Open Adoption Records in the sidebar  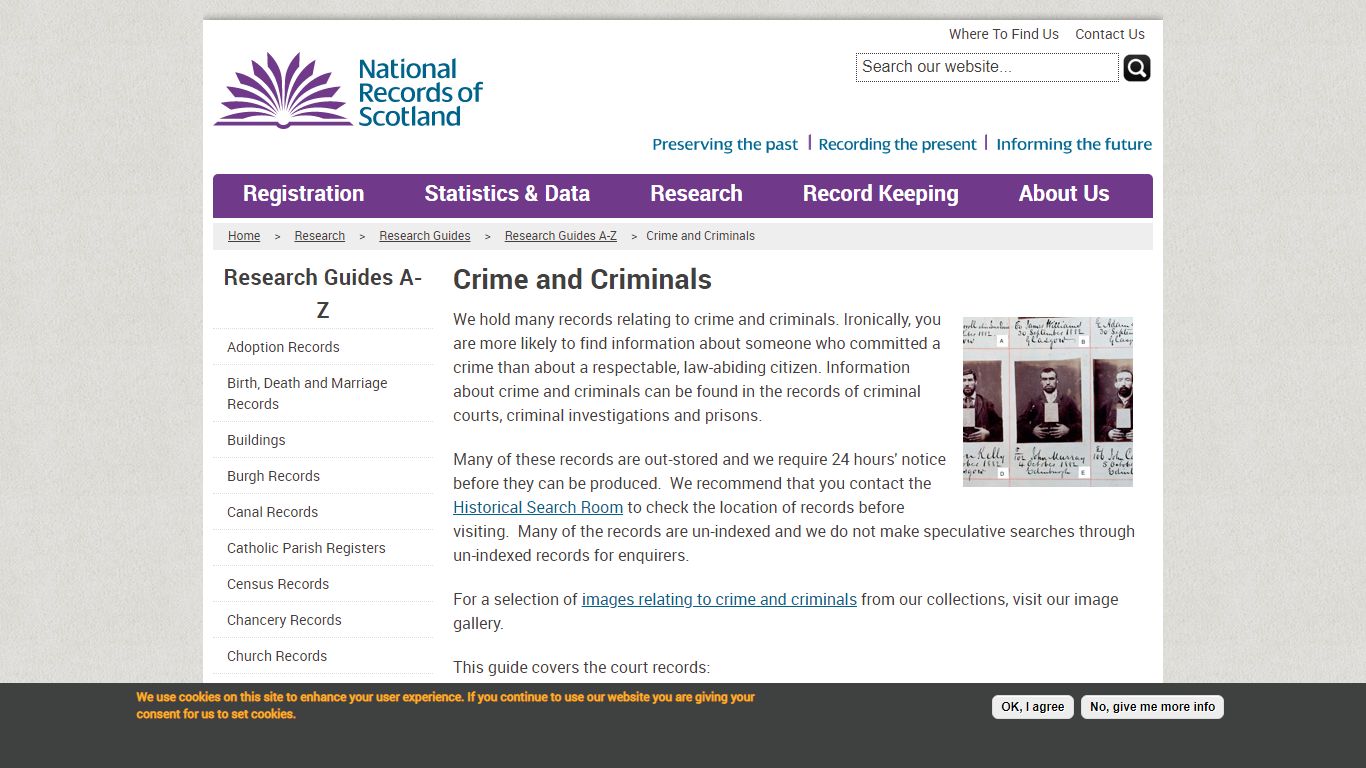click(x=322, y=347)
